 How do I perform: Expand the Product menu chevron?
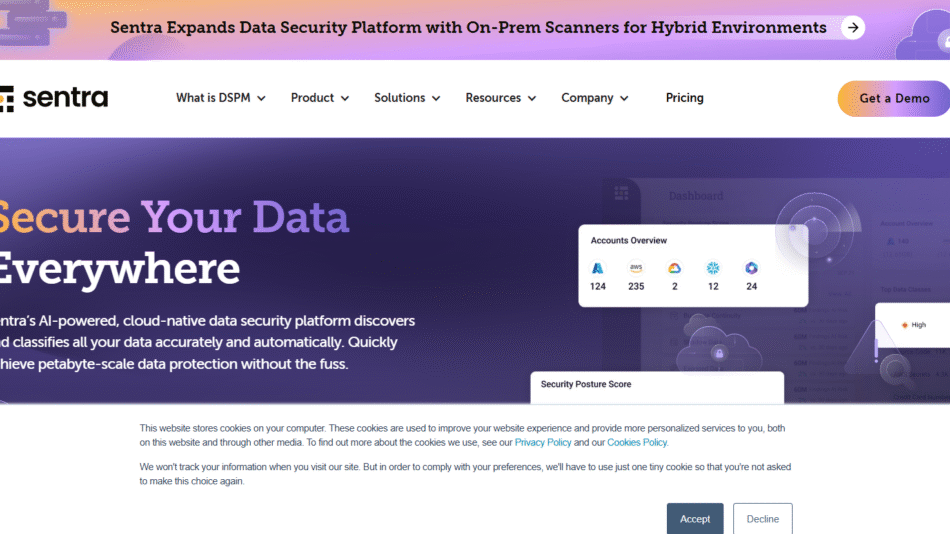point(344,99)
